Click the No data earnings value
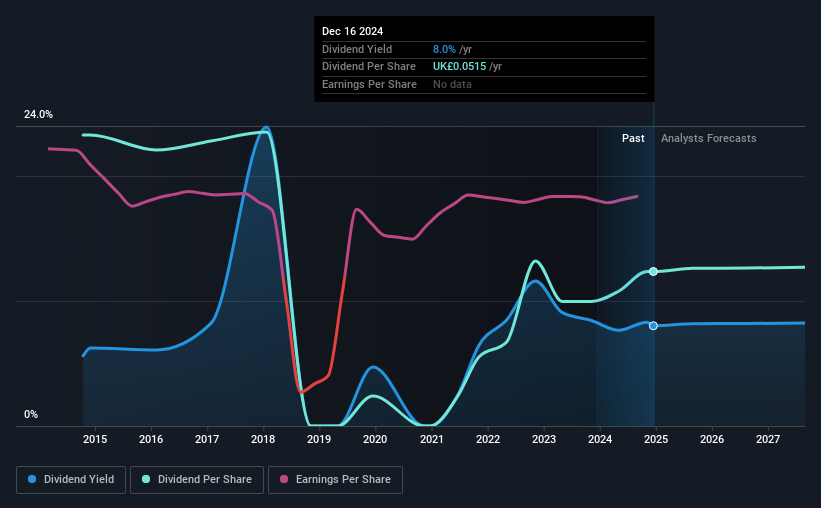The image size is (821, 508). click(x=452, y=84)
